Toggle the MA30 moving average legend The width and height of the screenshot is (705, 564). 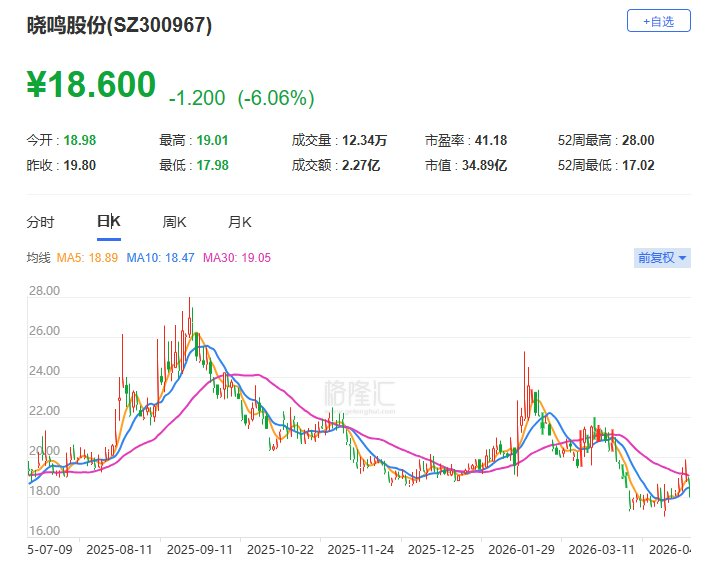[x=237, y=258]
